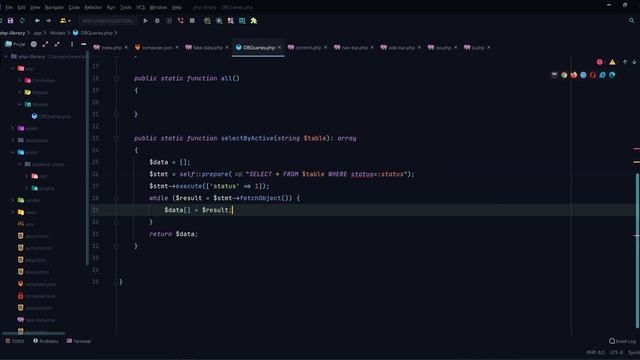Image resolution: width=640 pixels, height=360 pixels.
Task: Click the red error indicator in editor
Action: [600, 62]
